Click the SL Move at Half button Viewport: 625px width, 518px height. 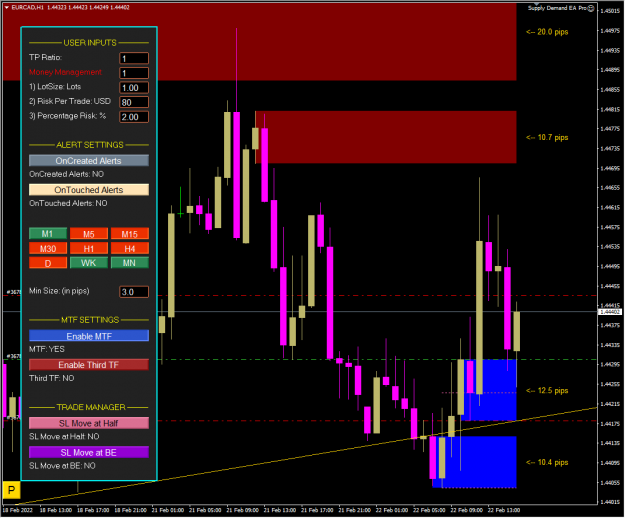[x=89, y=423]
